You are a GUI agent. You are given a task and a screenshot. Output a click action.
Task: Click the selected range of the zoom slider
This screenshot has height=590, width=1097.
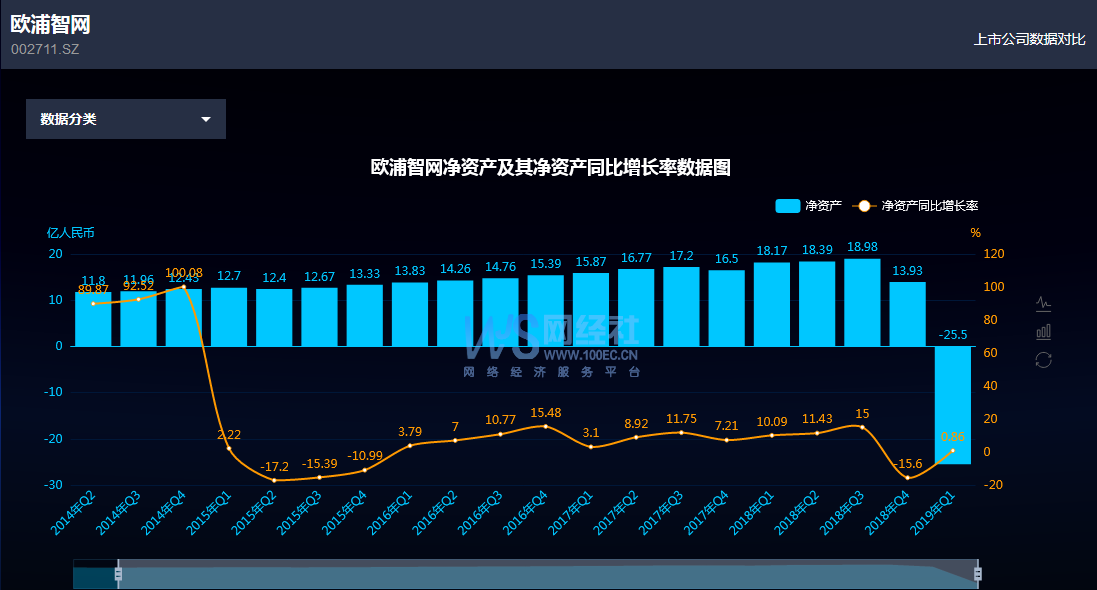pyautogui.click(x=548, y=574)
